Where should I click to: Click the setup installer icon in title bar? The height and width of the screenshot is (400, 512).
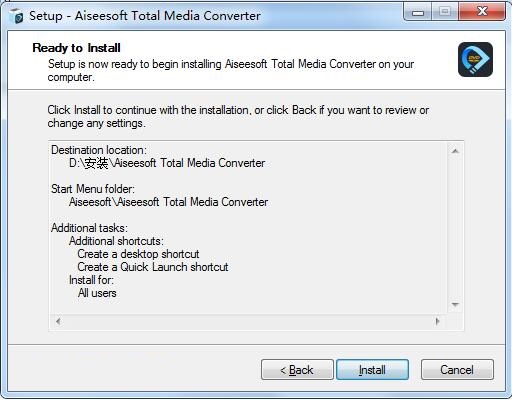[x=16, y=16]
